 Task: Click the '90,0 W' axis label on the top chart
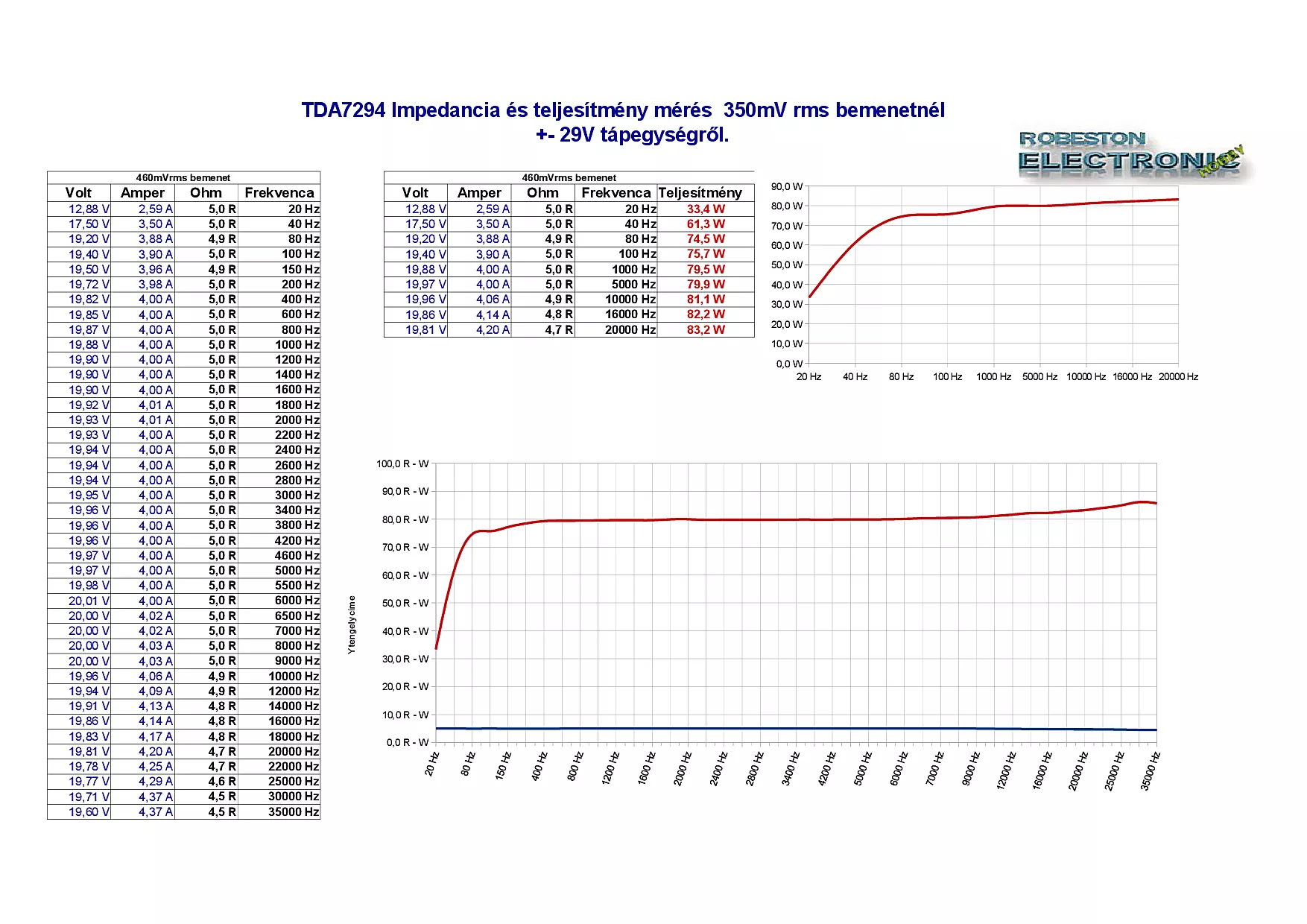tap(787, 186)
